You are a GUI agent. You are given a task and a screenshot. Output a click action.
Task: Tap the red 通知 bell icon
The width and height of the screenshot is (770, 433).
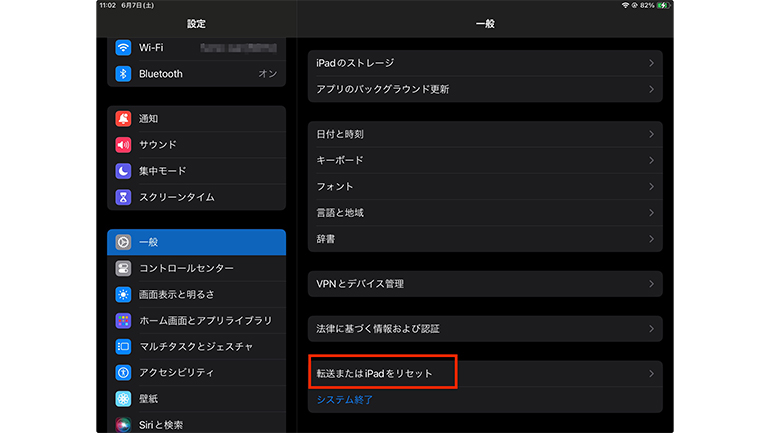(x=123, y=119)
